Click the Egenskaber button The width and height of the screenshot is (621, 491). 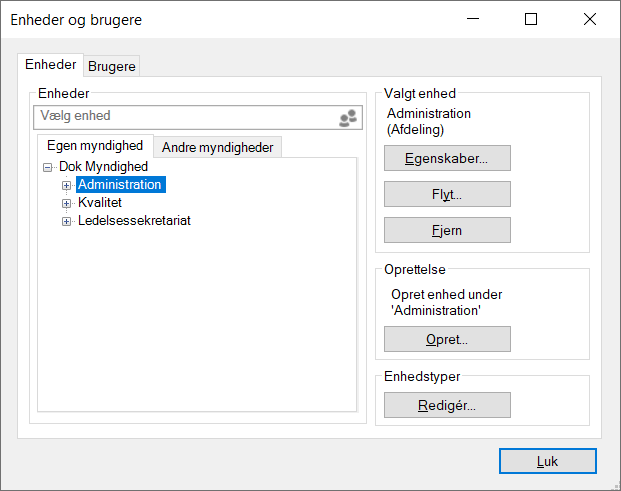coord(447,158)
